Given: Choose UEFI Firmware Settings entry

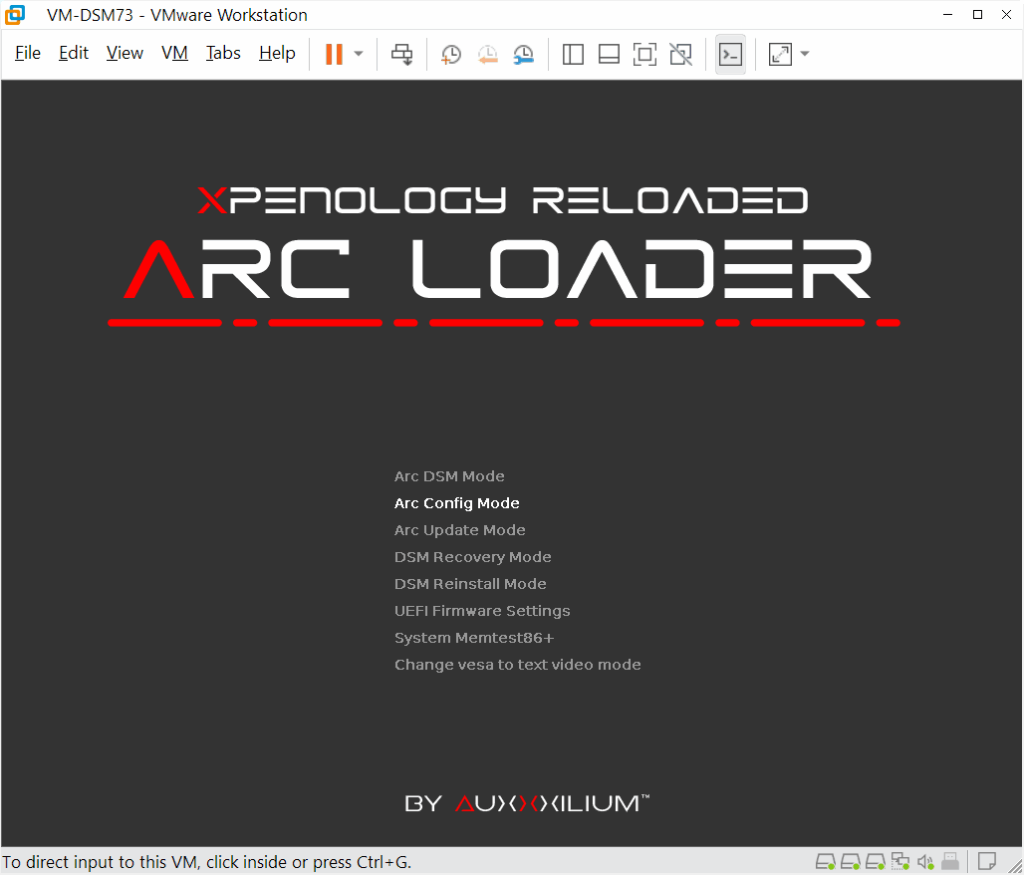Looking at the screenshot, I should (x=482, y=611).
